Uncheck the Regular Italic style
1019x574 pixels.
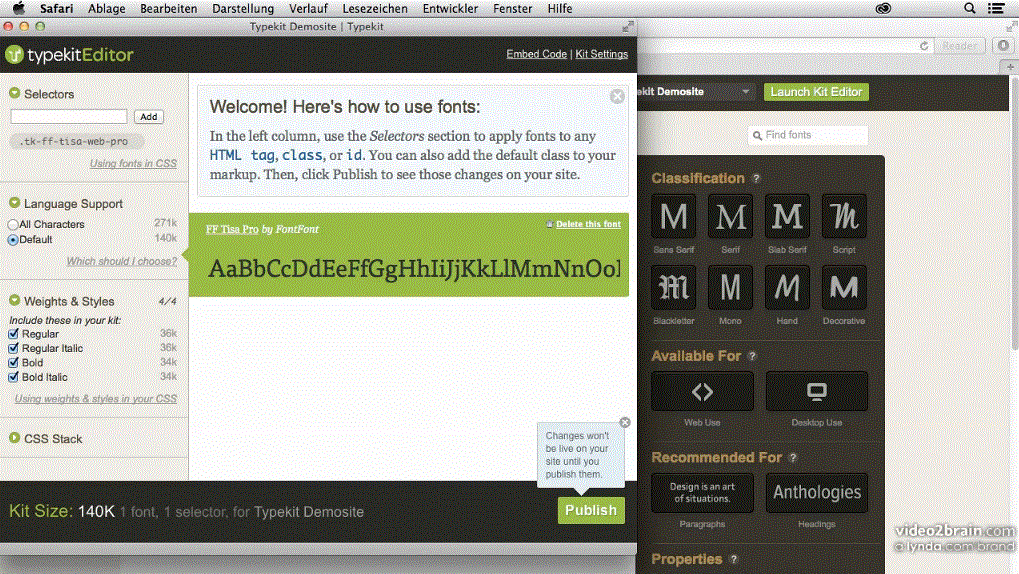[14, 348]
